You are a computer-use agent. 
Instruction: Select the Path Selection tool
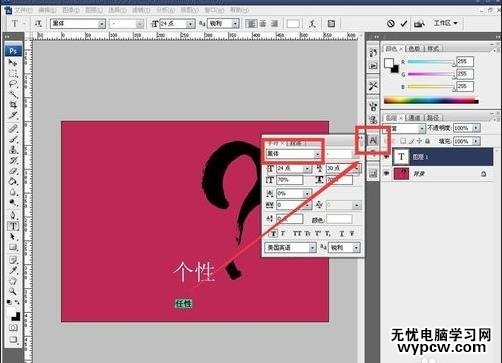click(13, 237)
